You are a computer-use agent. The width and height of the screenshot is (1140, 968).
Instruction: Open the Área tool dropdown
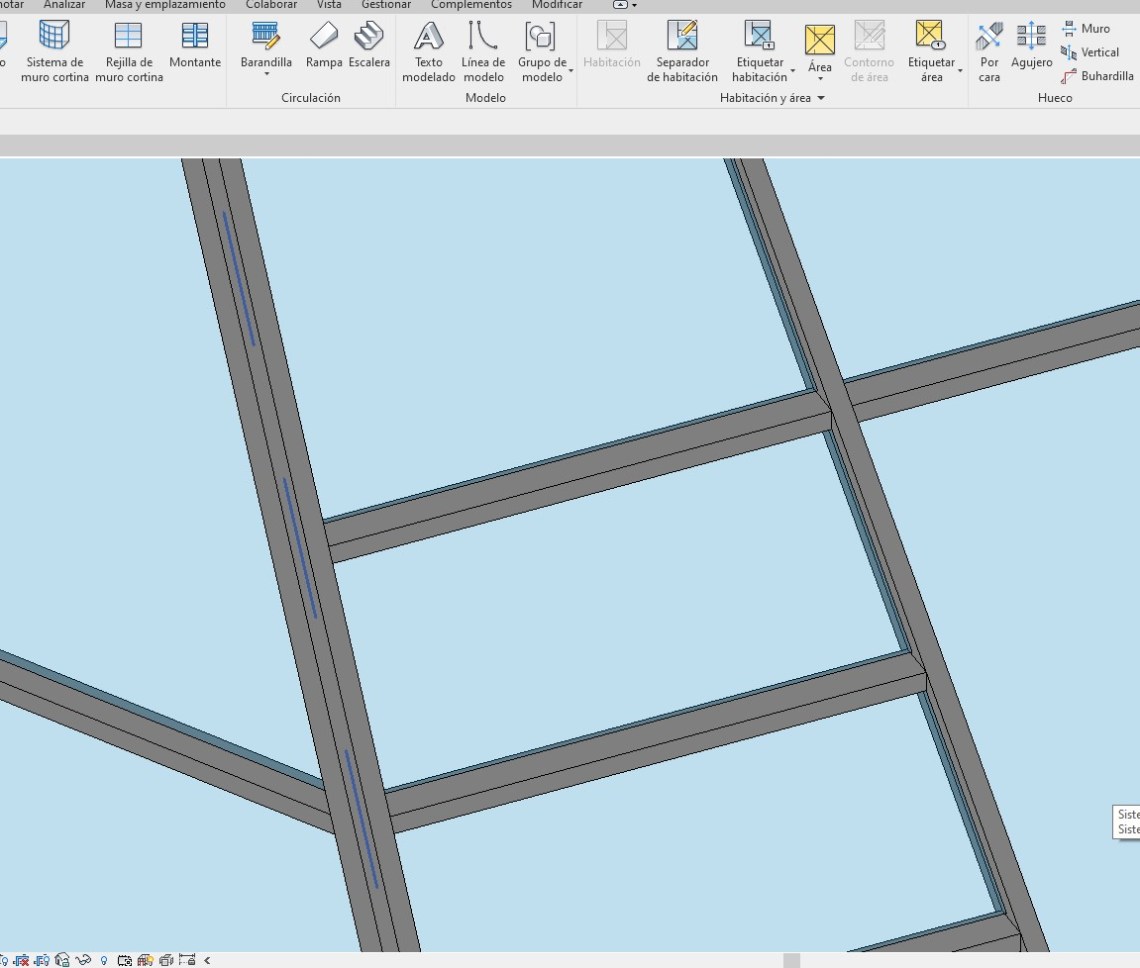[x=819, y=79]
